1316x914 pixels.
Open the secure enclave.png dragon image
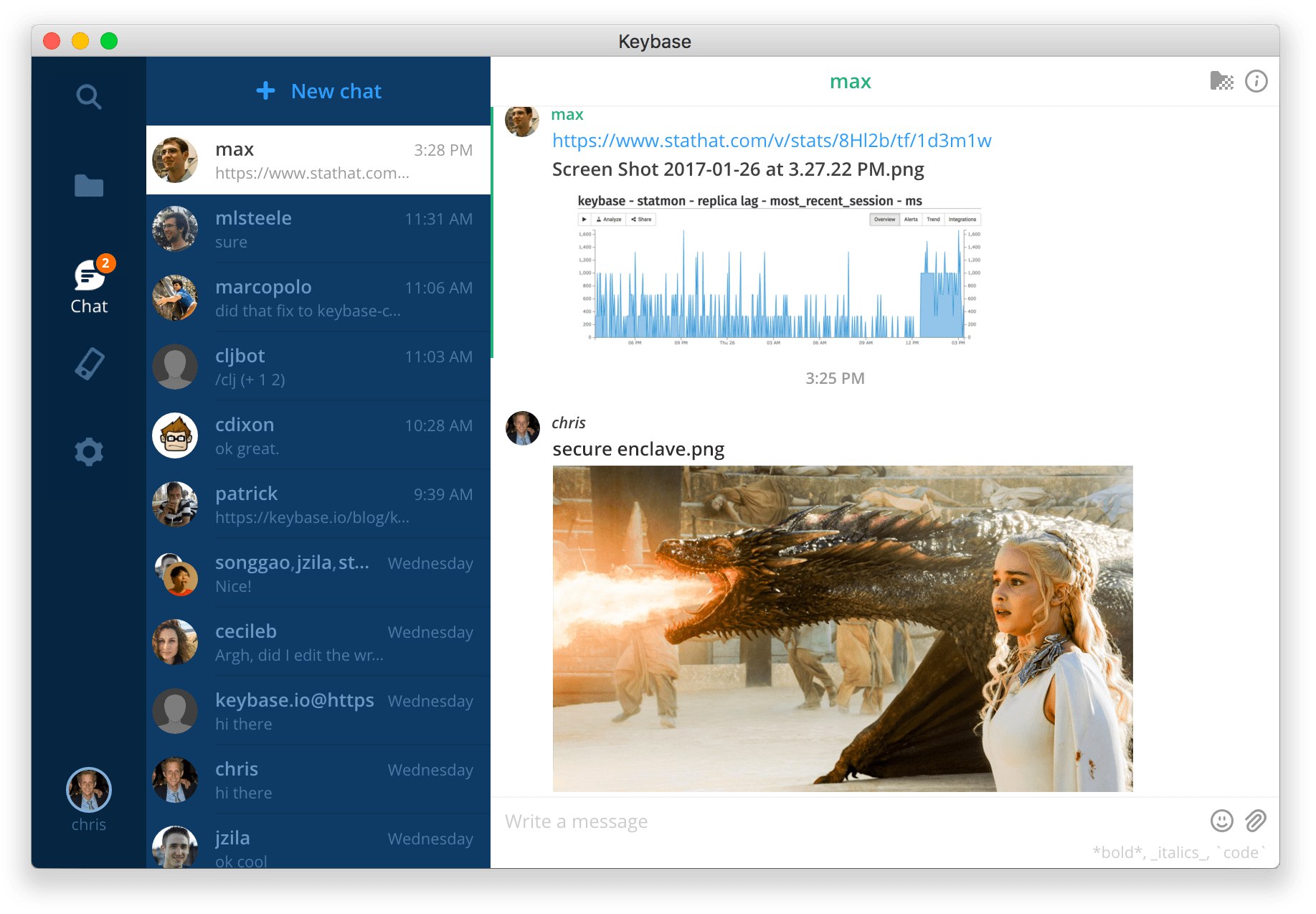pyautogui.click(x=843, y=628)
